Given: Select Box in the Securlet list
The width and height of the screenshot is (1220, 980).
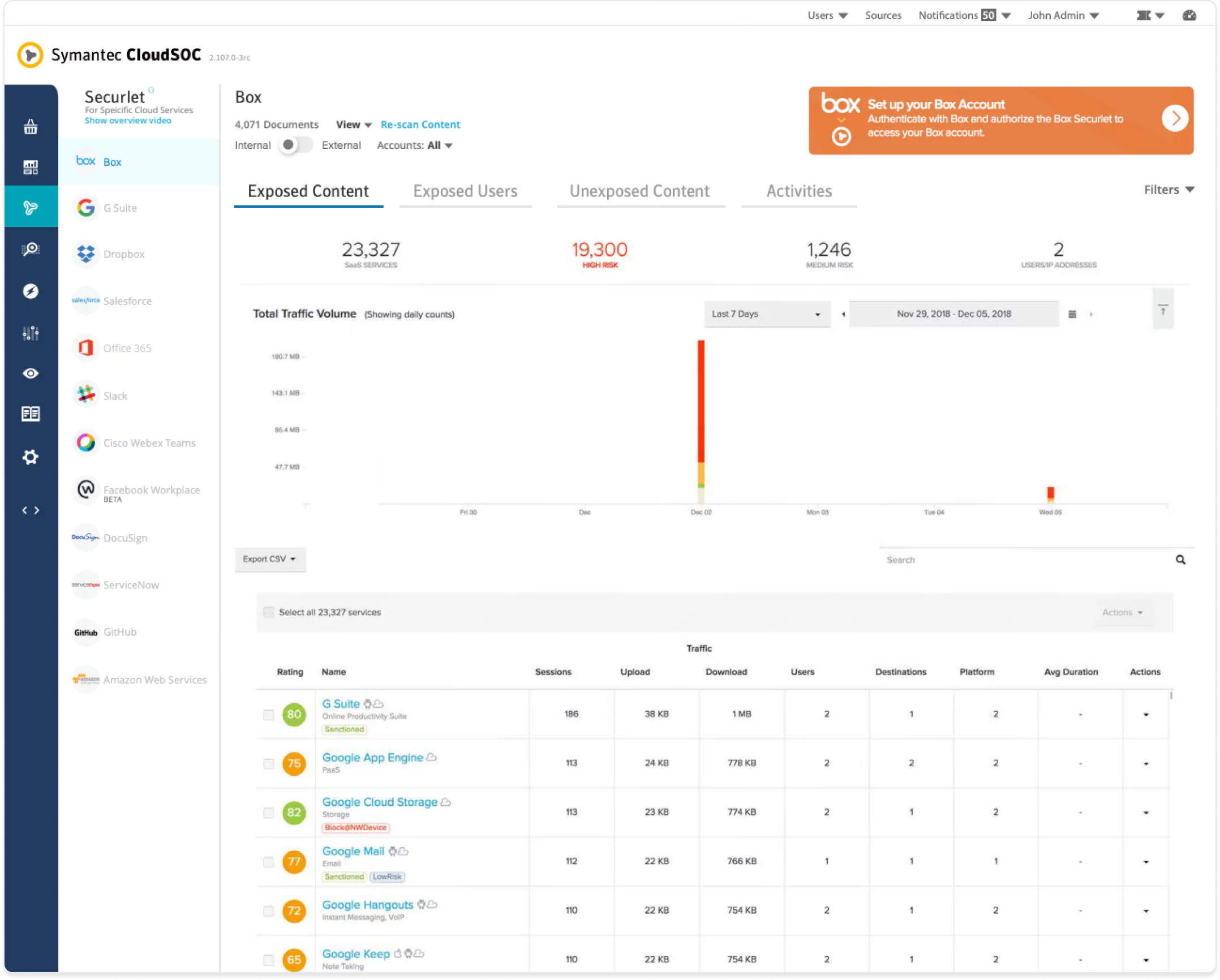Looking at the screenshot, I should pyautogui.click(x=139, y=162).
